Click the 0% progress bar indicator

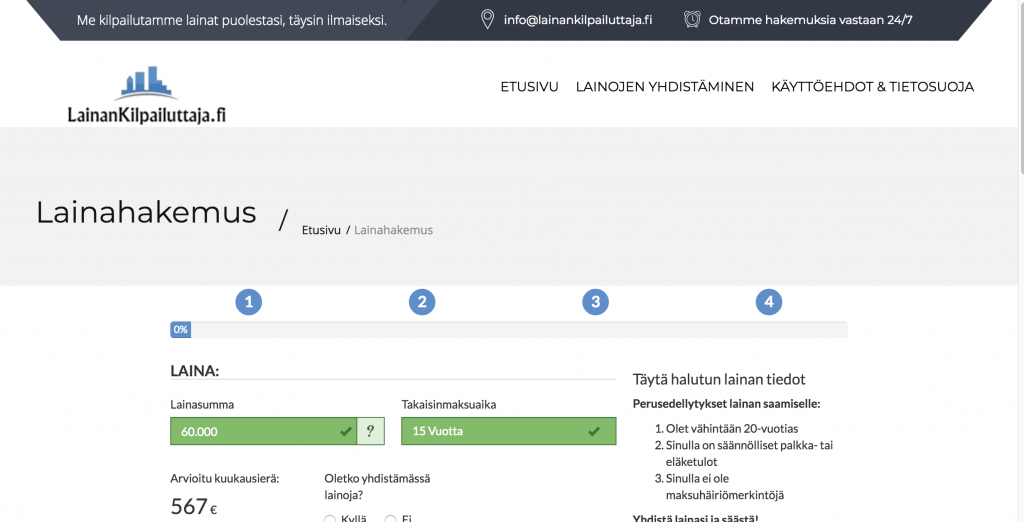(x=180, y=329)
